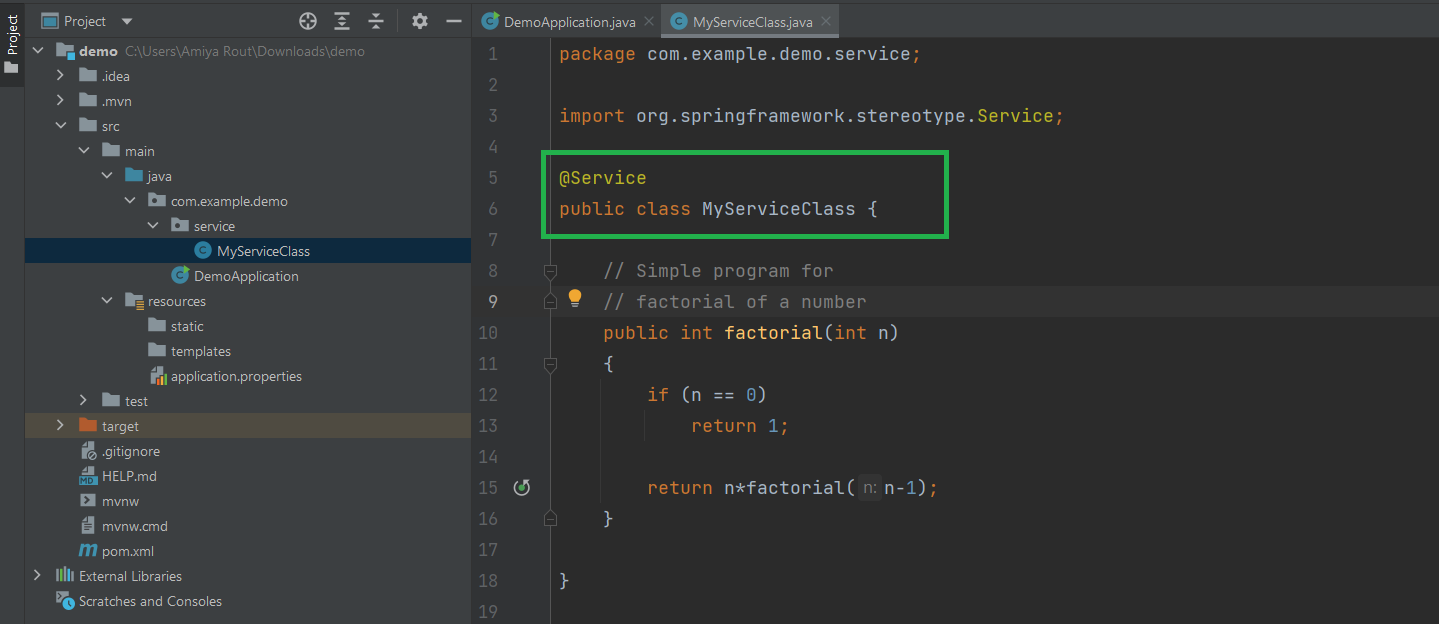The image size is (1439, 624).
Task: Collapse the resources folder
Action: 107,301
